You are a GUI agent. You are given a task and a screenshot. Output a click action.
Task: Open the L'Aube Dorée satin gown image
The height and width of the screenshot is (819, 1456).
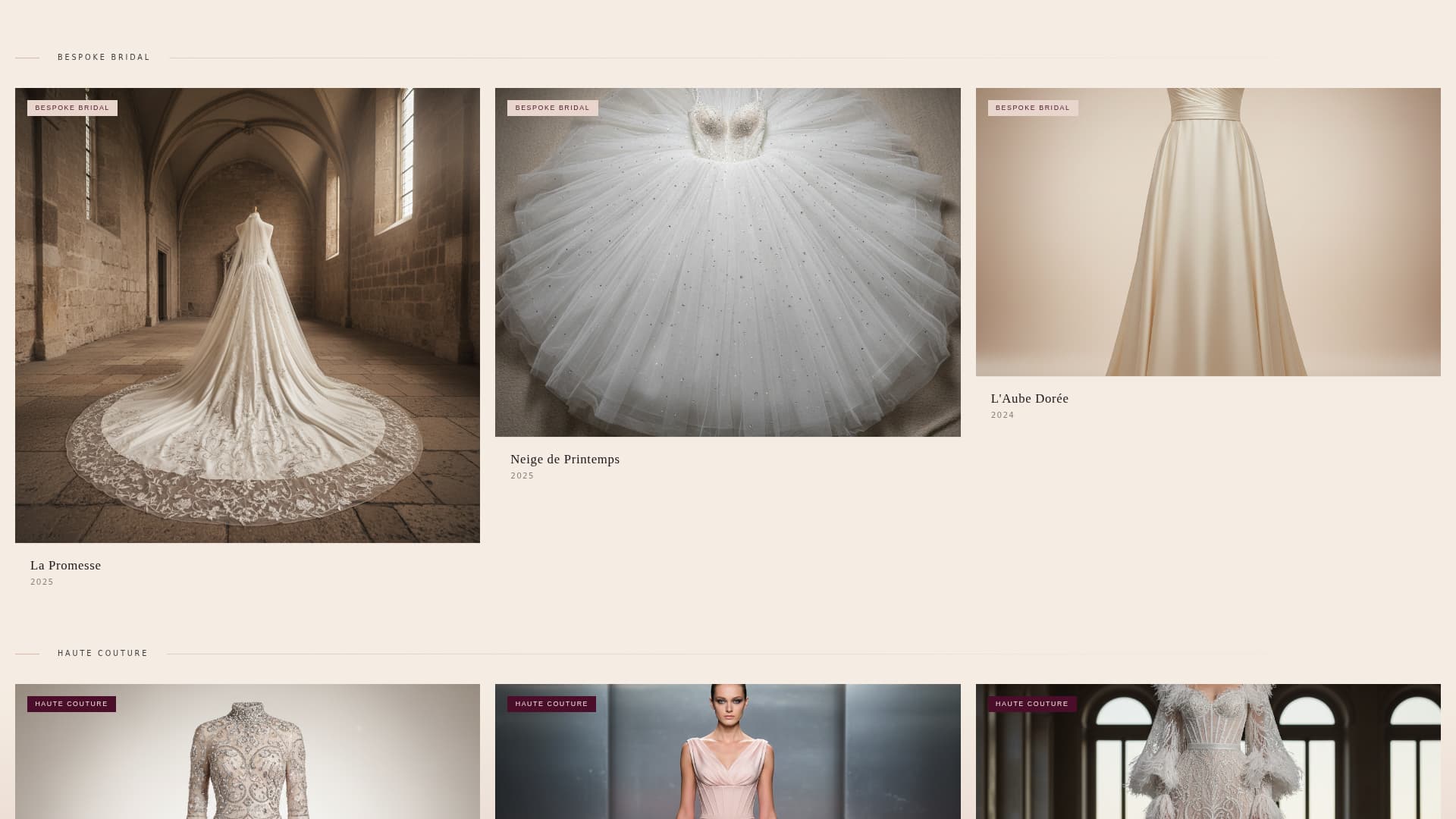point(1207,231)
